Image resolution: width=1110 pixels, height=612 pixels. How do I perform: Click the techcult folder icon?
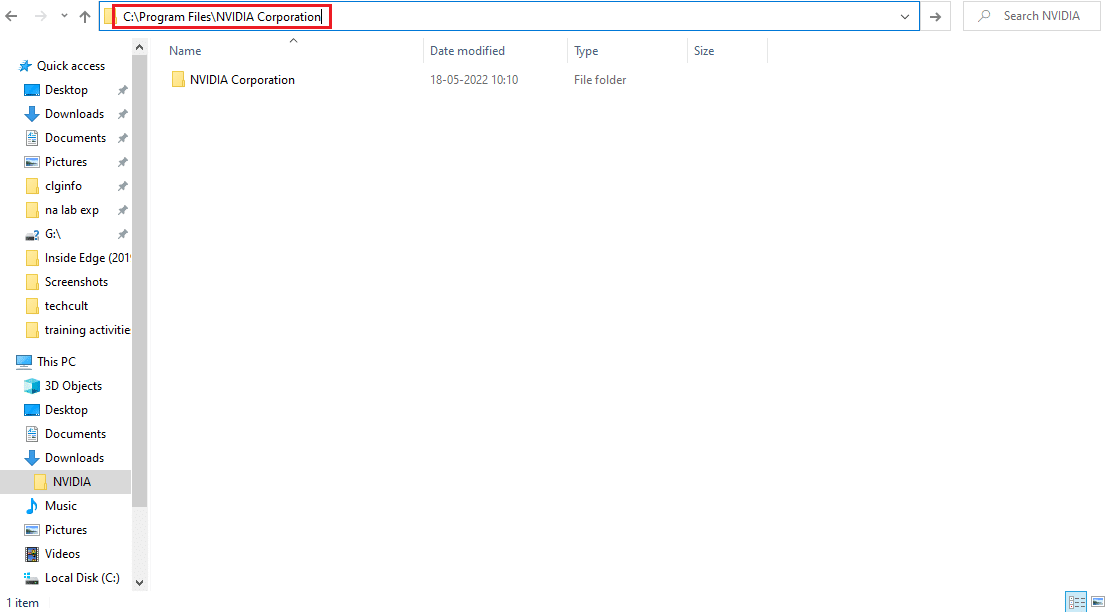coord(32,306)
